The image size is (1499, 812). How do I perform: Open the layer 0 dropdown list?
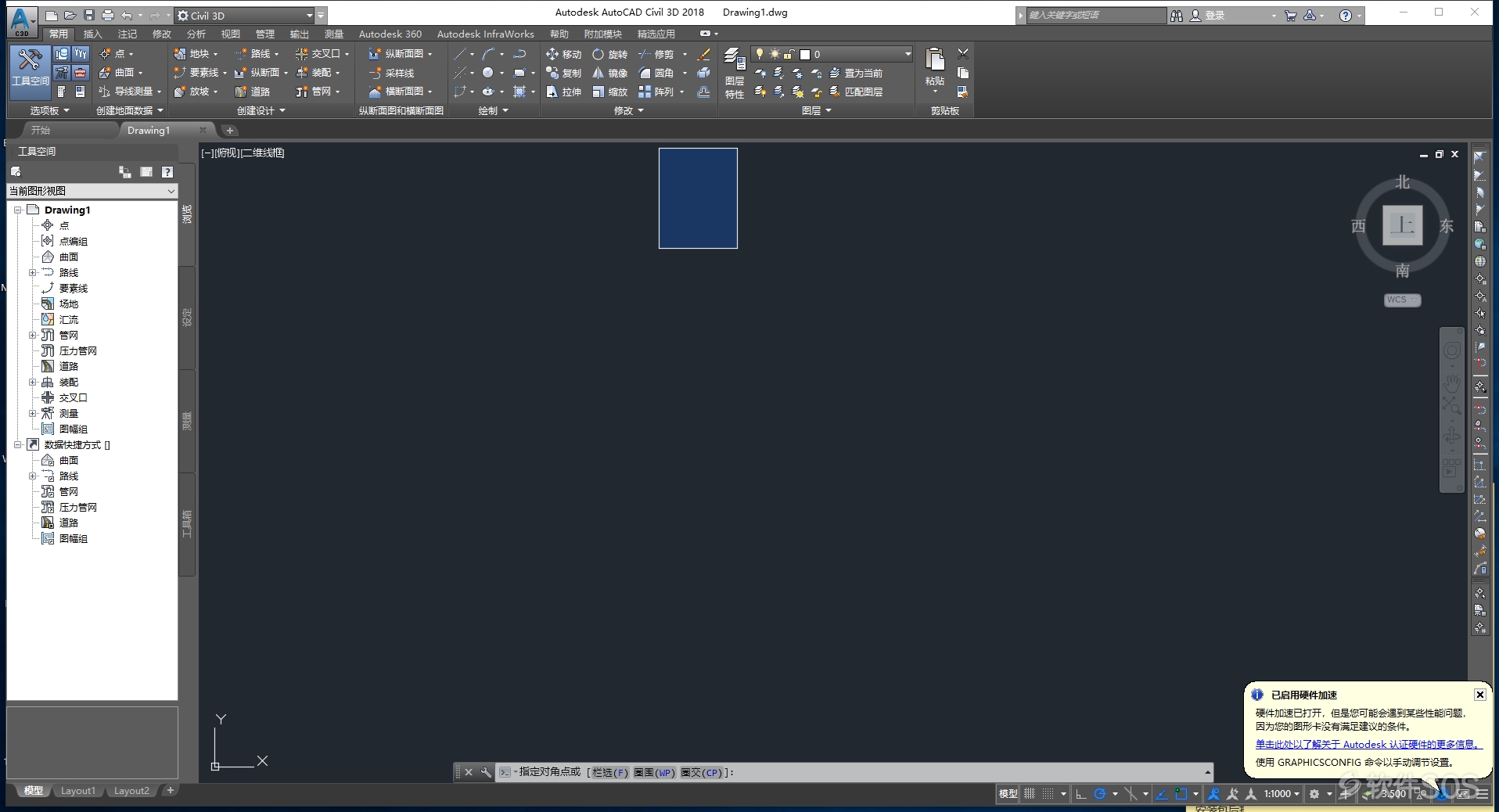(x=908, y=54)
